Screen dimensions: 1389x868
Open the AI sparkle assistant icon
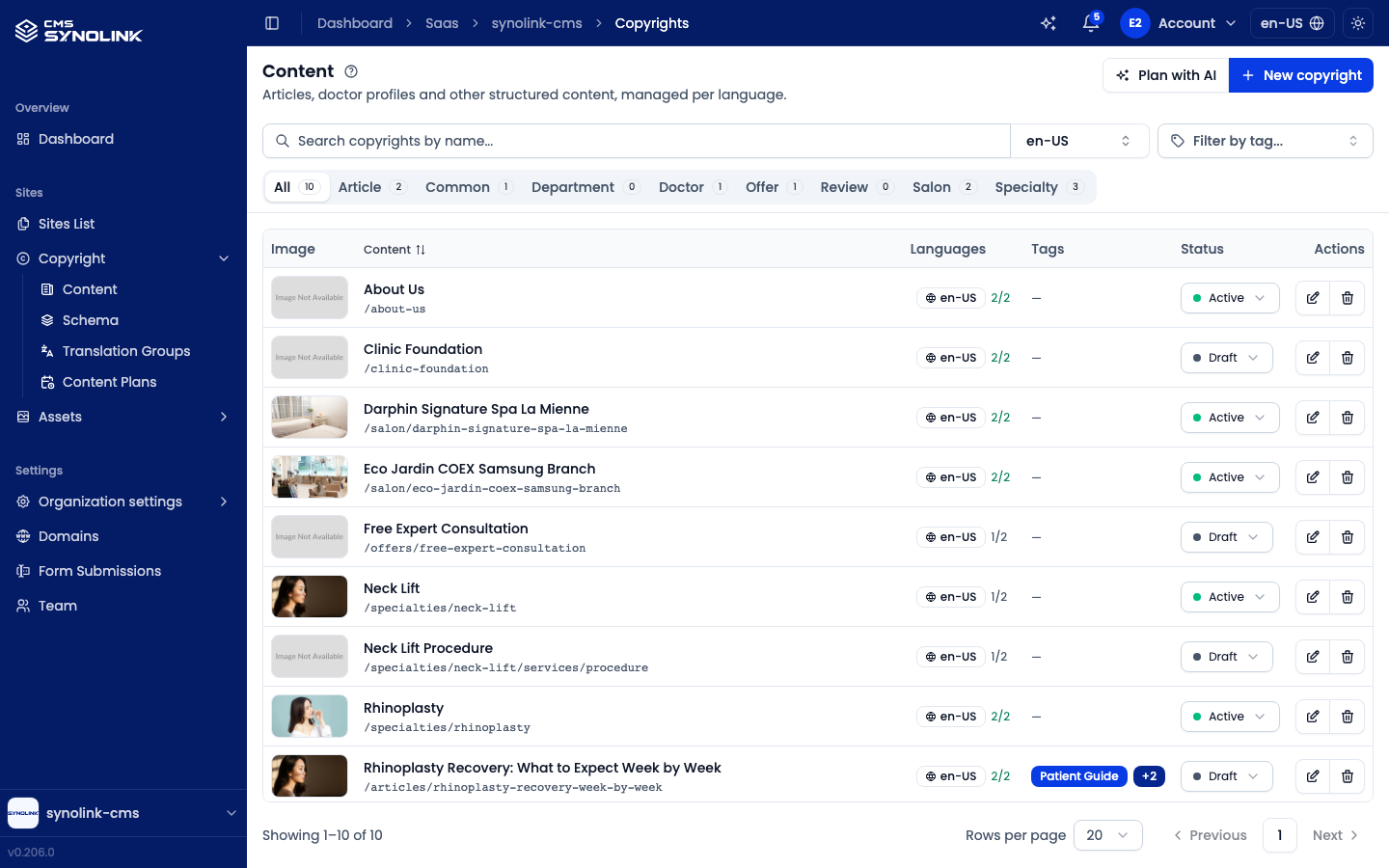(1049, 23)
